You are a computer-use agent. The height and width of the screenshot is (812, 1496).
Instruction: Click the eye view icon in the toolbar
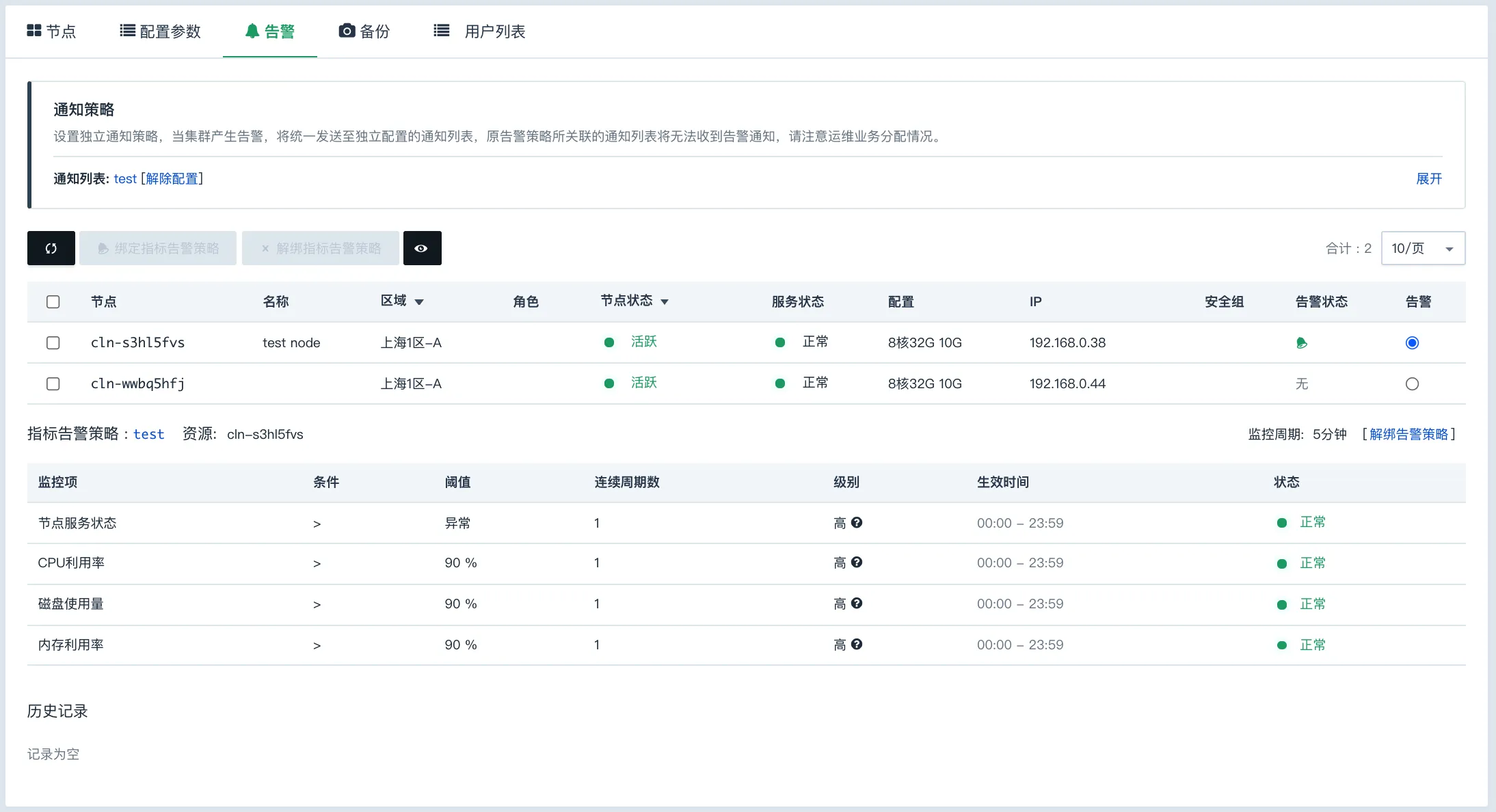tap(422, 247)
